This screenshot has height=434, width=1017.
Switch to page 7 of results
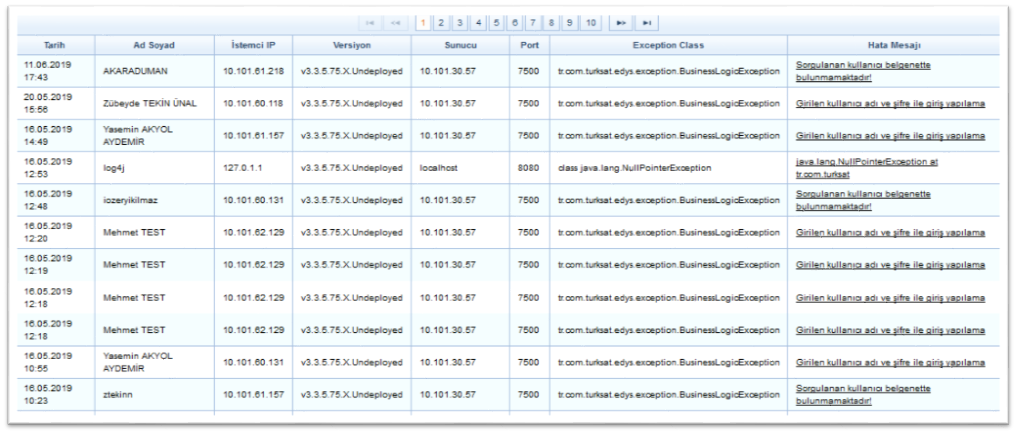533,22
